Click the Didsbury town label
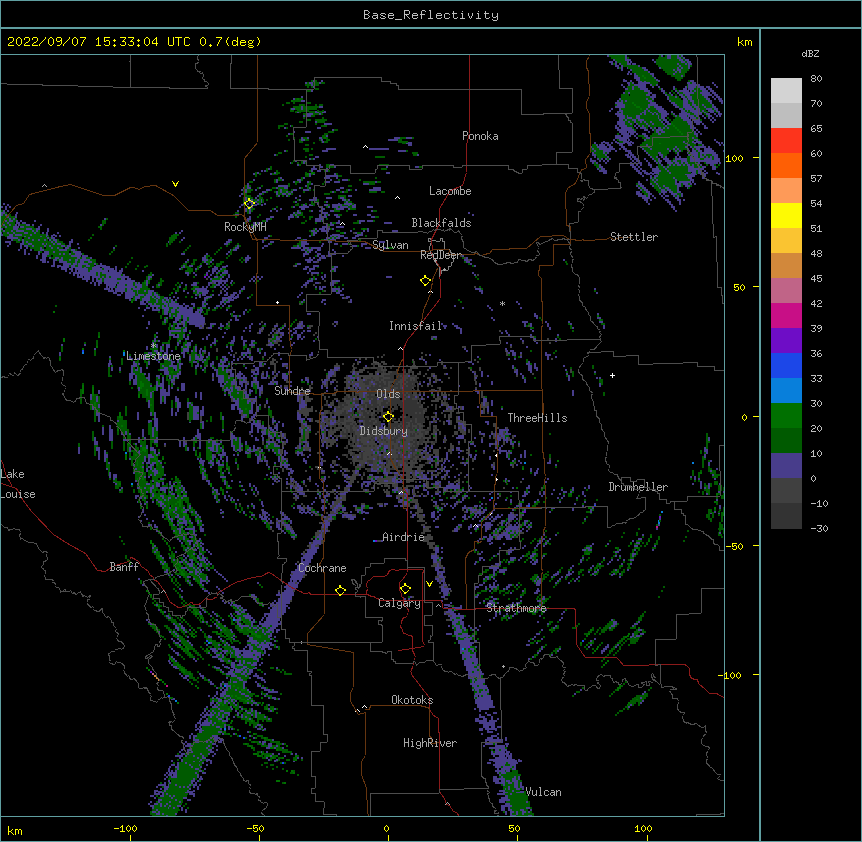This screenshot has width=862, height=842. [x=383, y=431]
